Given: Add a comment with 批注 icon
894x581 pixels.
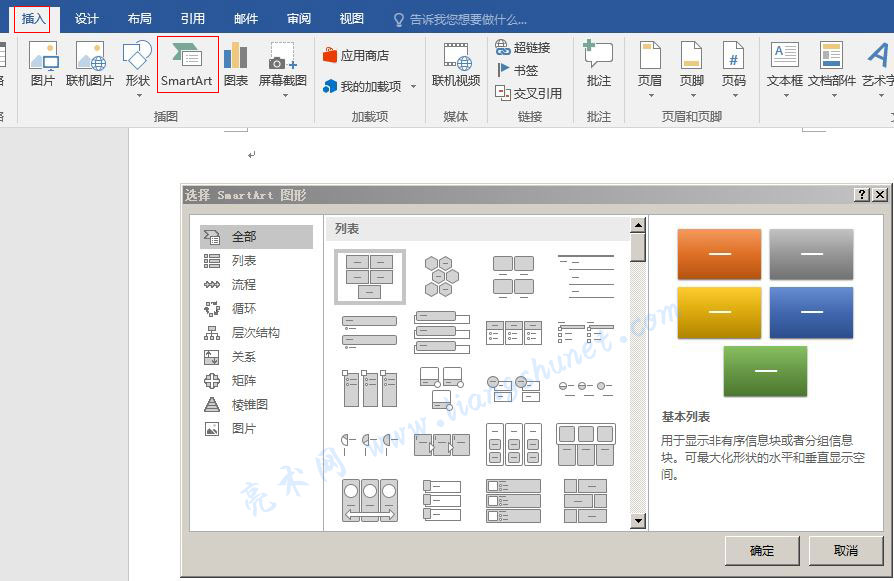Looking at the screenshot, I should pyautogui.click(x=599, y=64).
